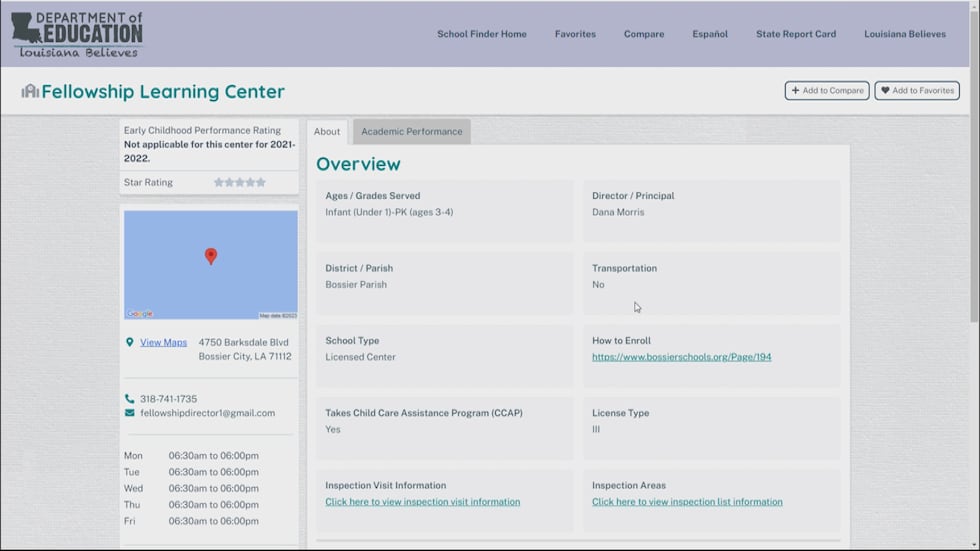Click the phone number 318-741-1735
This screenshot has width=980, height=551.
click(168, 399)
